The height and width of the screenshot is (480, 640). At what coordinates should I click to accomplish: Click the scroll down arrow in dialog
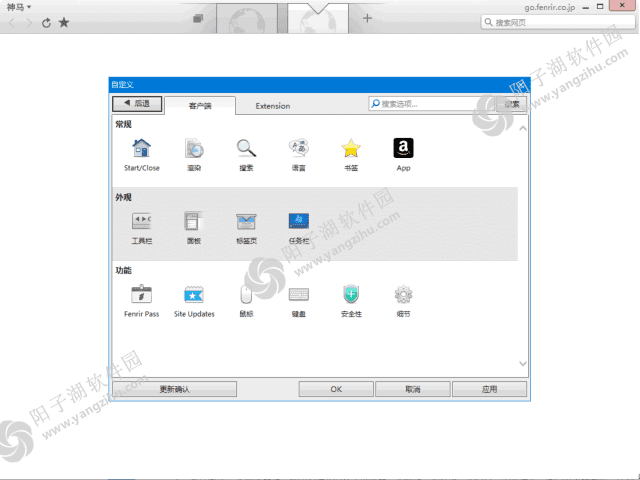(x=523, y=363)
